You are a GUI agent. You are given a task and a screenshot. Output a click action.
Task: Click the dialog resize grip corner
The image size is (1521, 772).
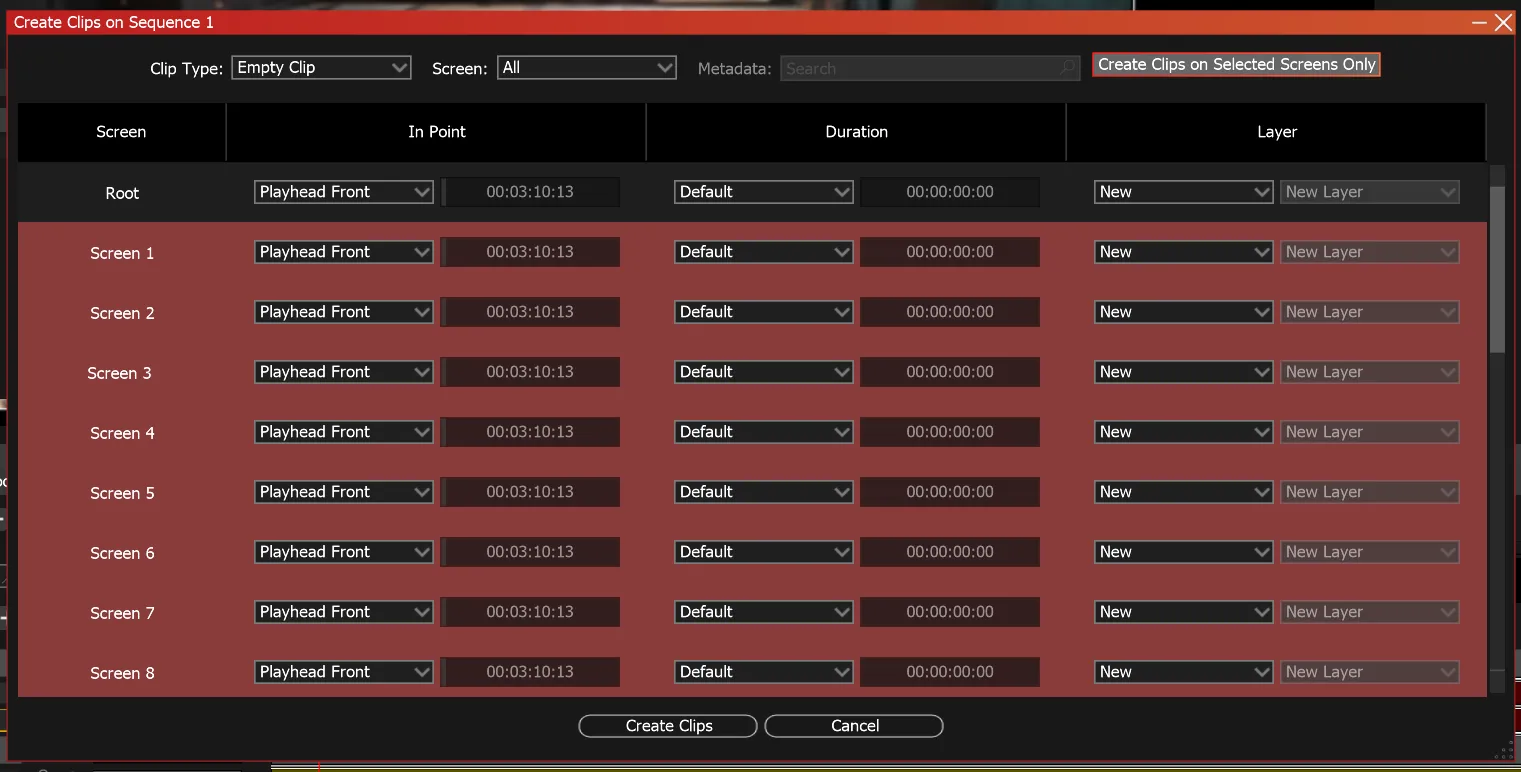coord(1505,751)
